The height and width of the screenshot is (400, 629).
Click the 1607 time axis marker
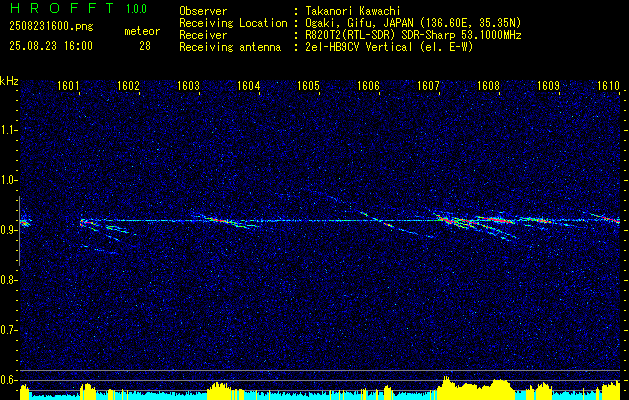(x=428, y=85)
